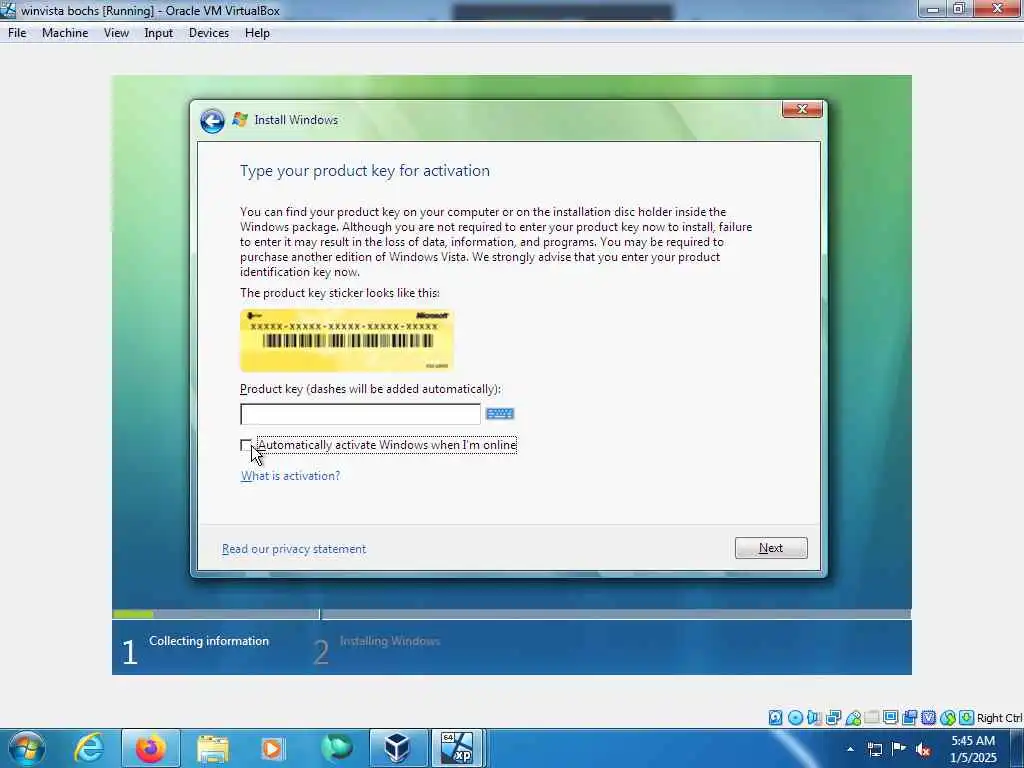Image resolution: width=1024 pixels, height=768 pixels.
Task: Switch to Firefox in the taskbar
Action: [150, 748]
